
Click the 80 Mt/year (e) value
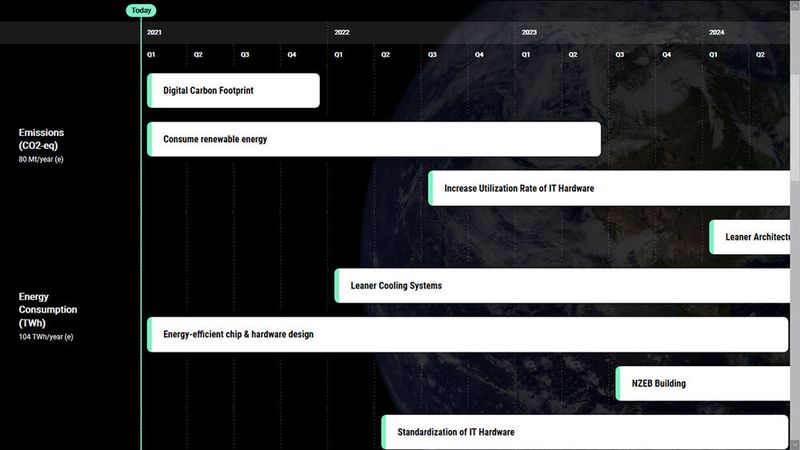(x=41, y=159)
